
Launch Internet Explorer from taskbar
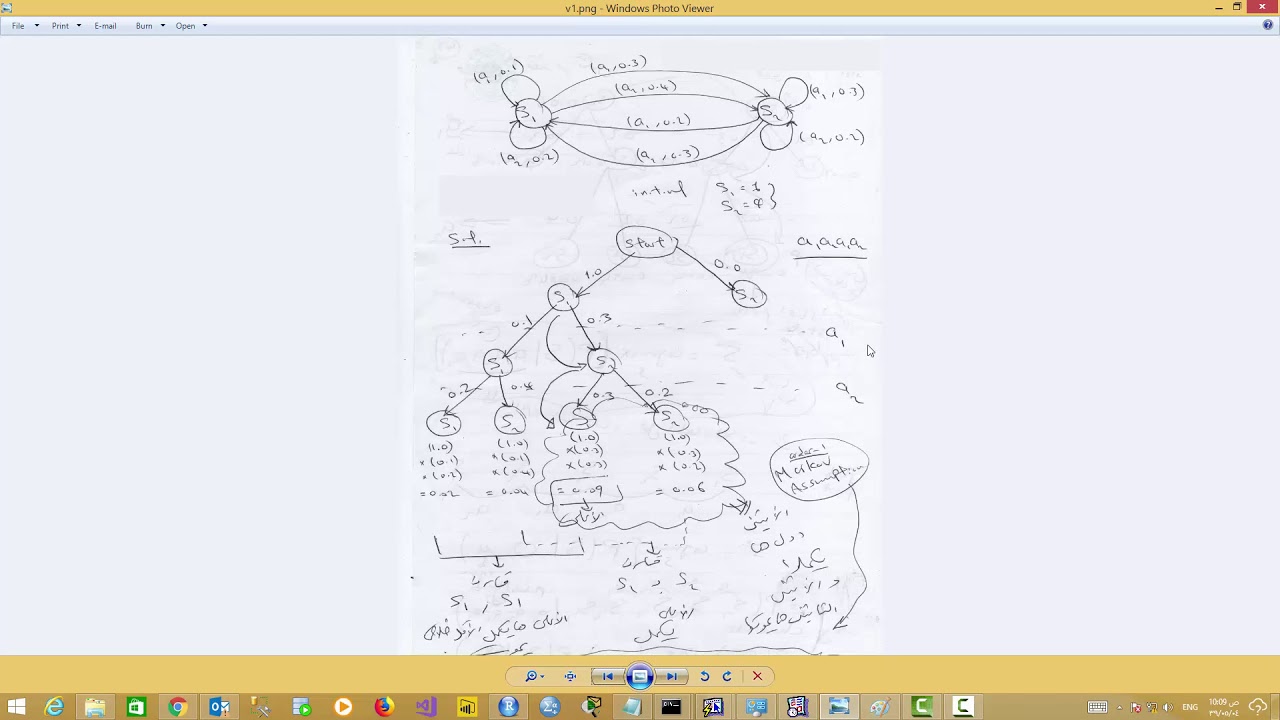pyautogui.click(x=54, y=707)
